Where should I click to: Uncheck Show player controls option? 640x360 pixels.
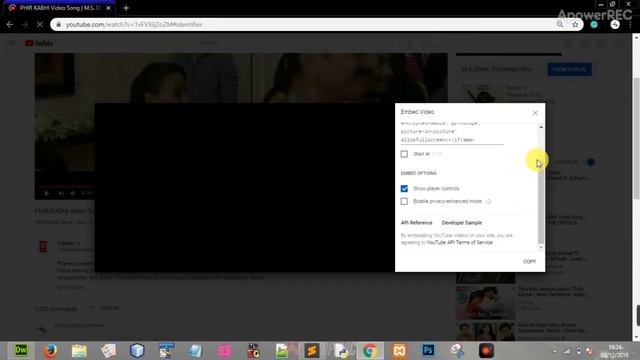[x=404, y=189]
